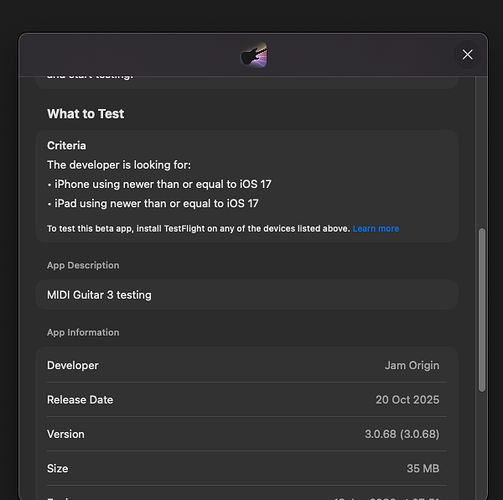
Task: Open the Learn more link
Action: [x=376, y=229]
